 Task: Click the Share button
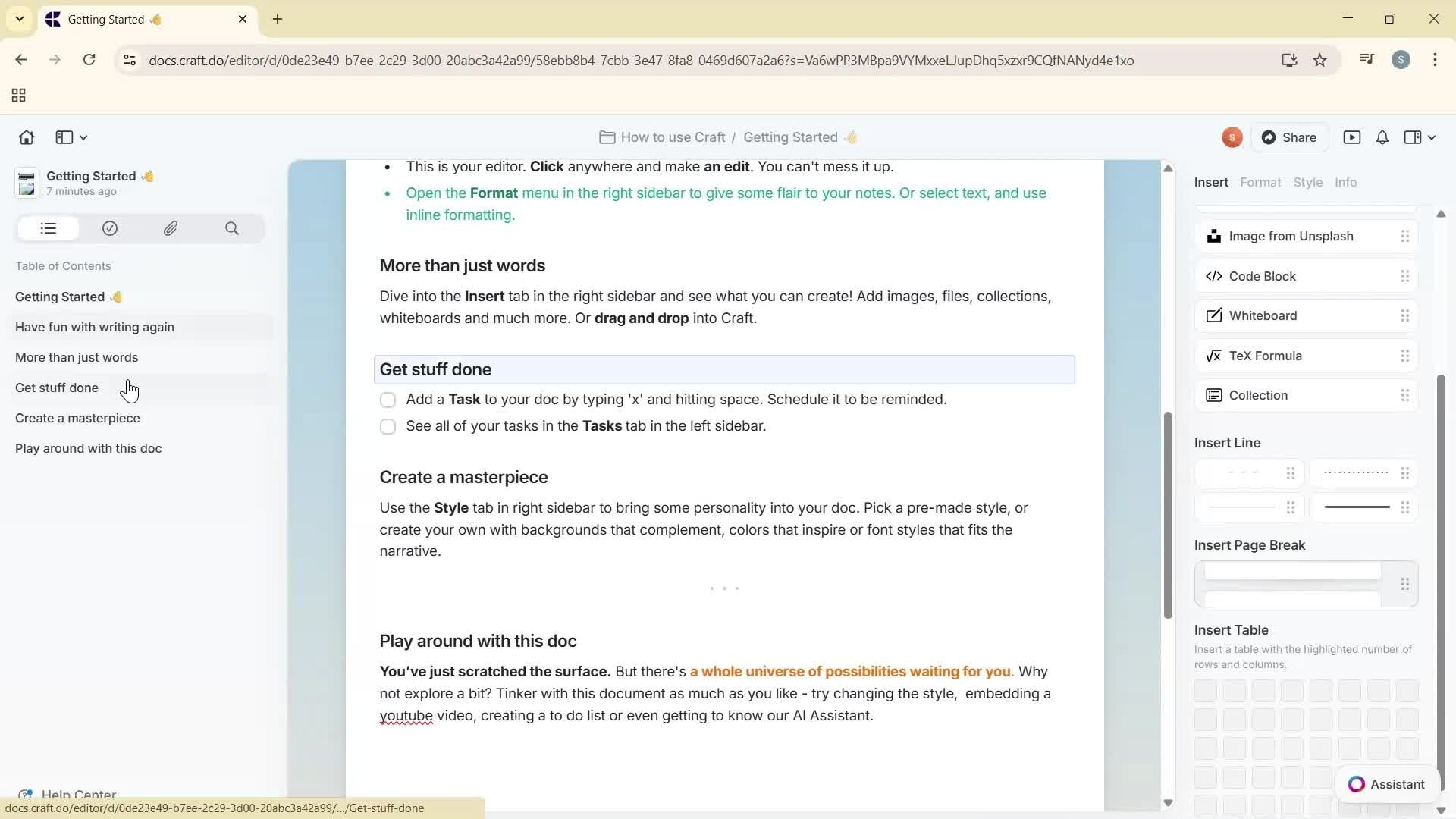1291,137
